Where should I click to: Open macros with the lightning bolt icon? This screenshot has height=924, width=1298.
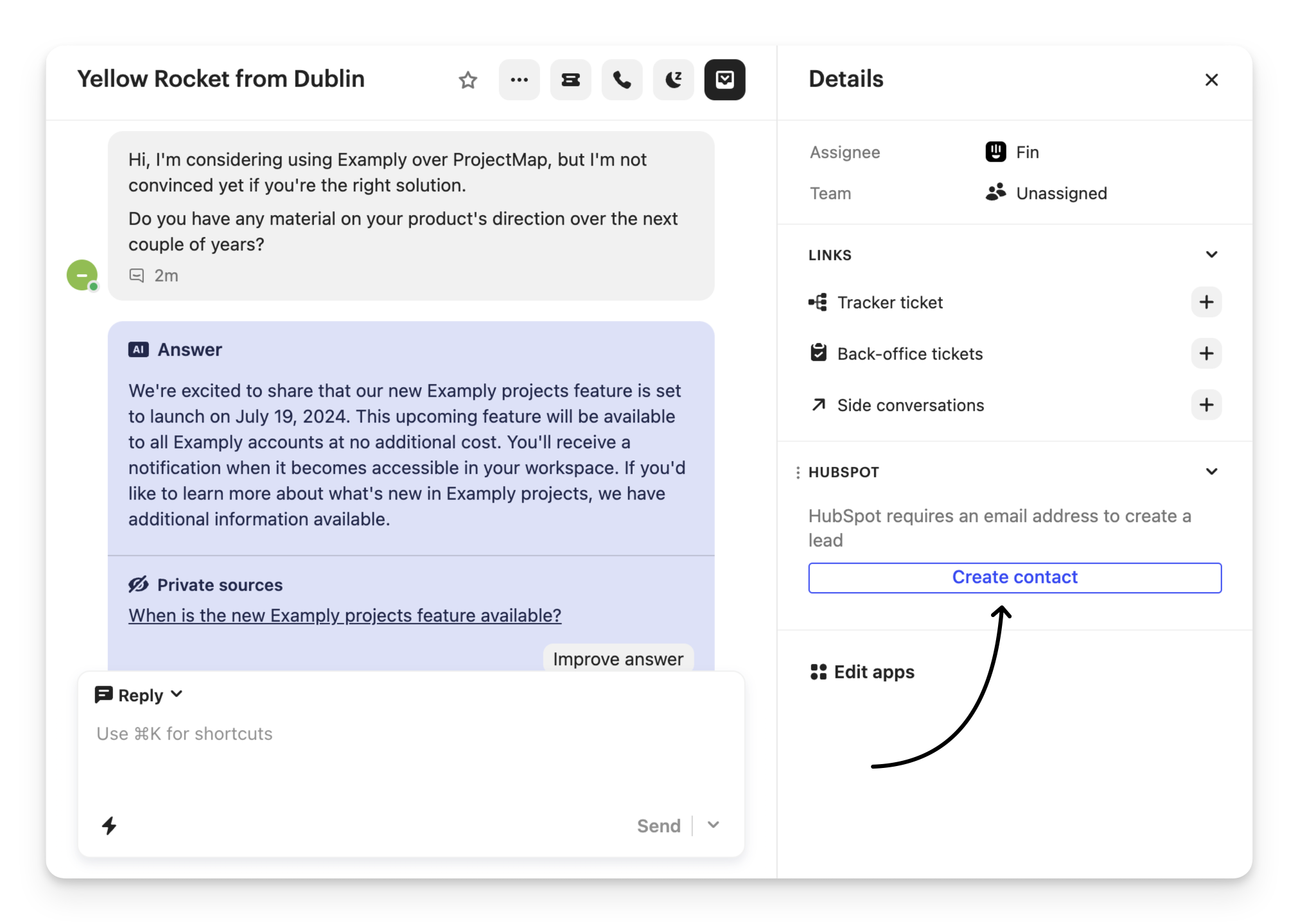(109, 826)
